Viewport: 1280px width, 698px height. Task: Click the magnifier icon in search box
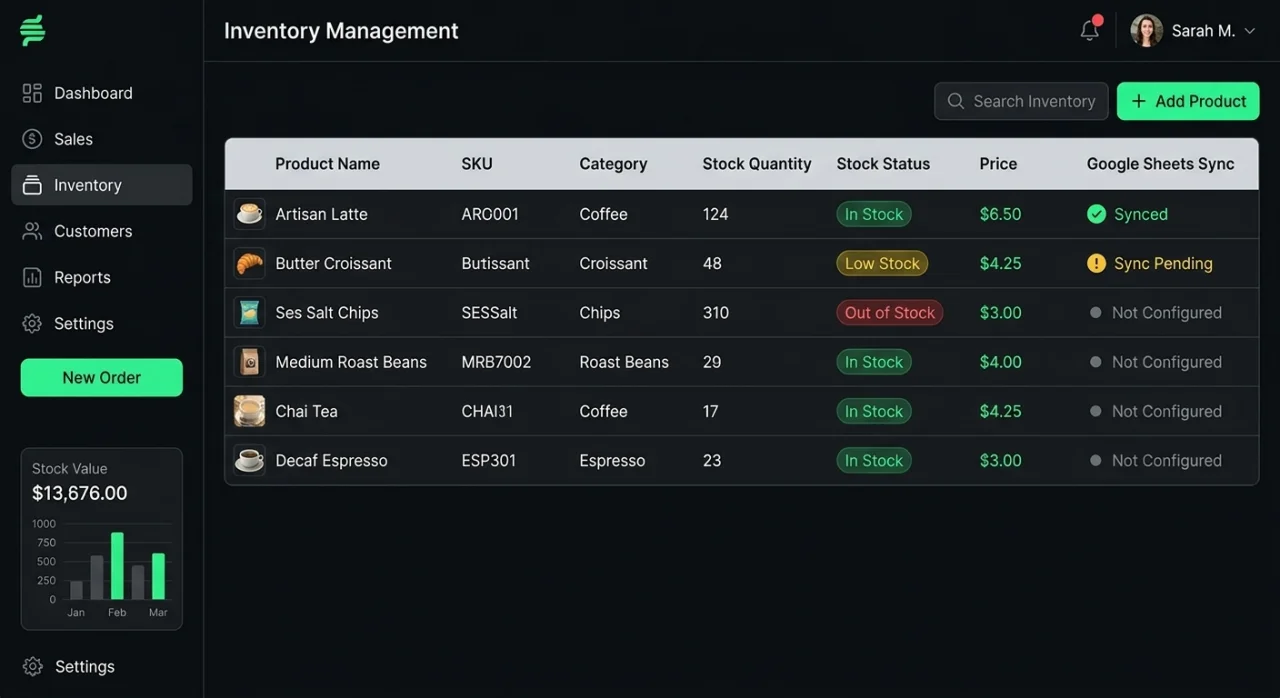click(x=956, y=101)
